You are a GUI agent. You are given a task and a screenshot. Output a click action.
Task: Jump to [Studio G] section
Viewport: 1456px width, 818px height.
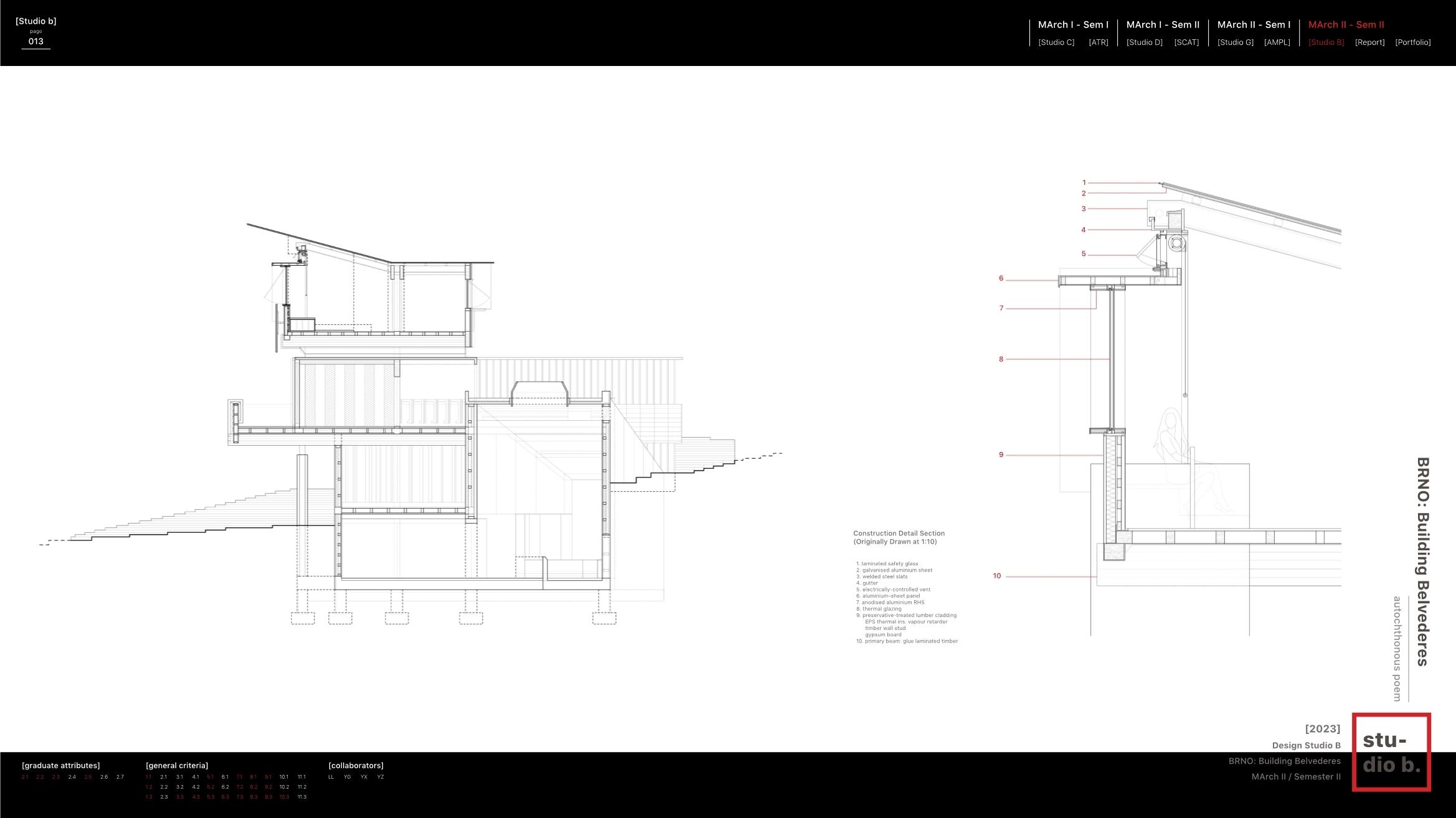coord(1235,42)
